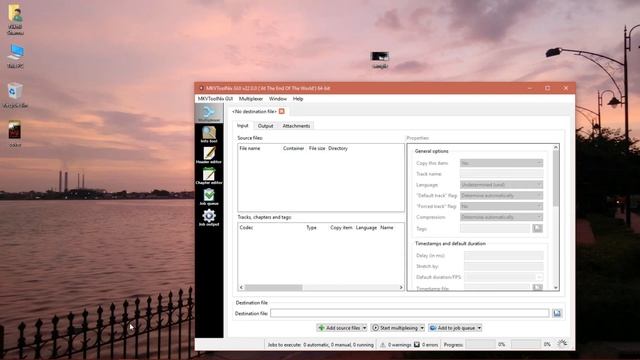Image resolution: width=640 pixels, height=360 pixels.
Task: Click the Stretch by input field
Action: (x=504, y=266)
